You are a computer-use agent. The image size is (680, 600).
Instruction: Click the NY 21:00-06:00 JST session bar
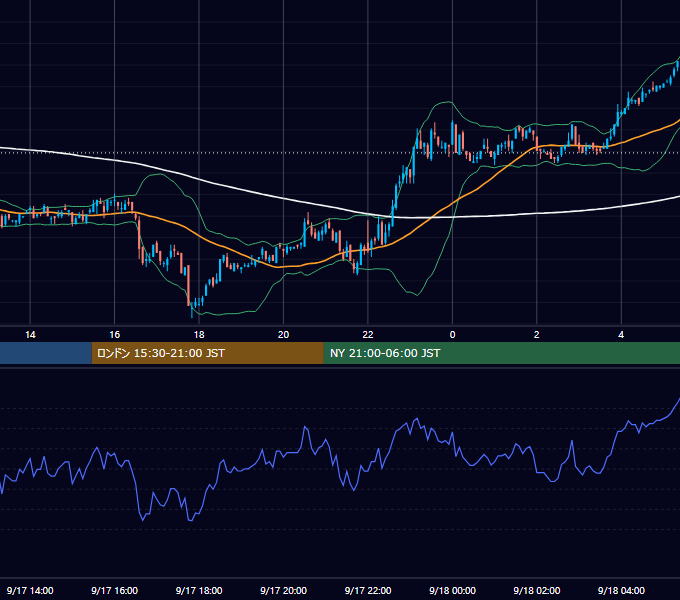(x=502, y=353)
